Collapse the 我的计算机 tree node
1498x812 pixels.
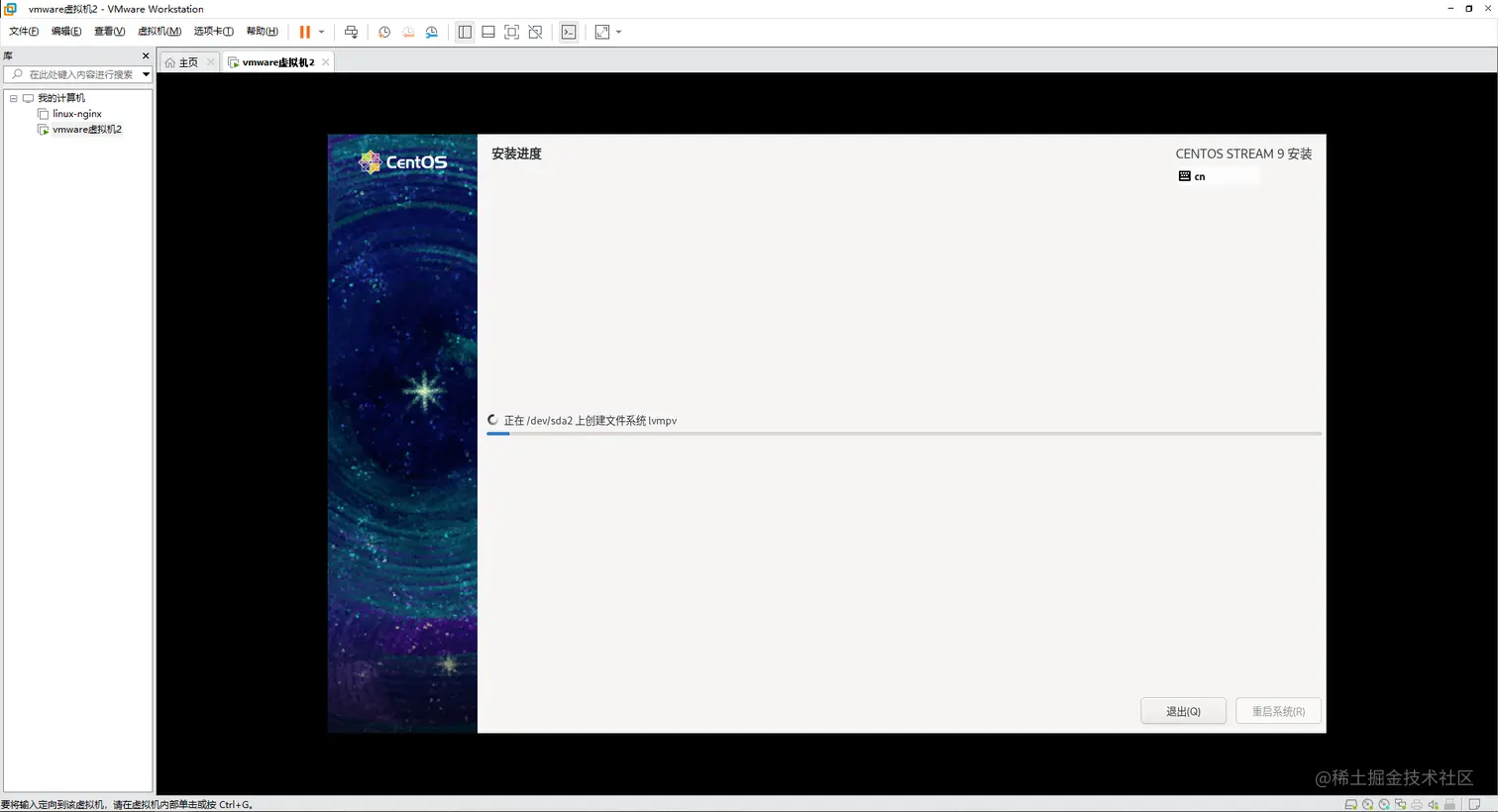tap(13, 98)
